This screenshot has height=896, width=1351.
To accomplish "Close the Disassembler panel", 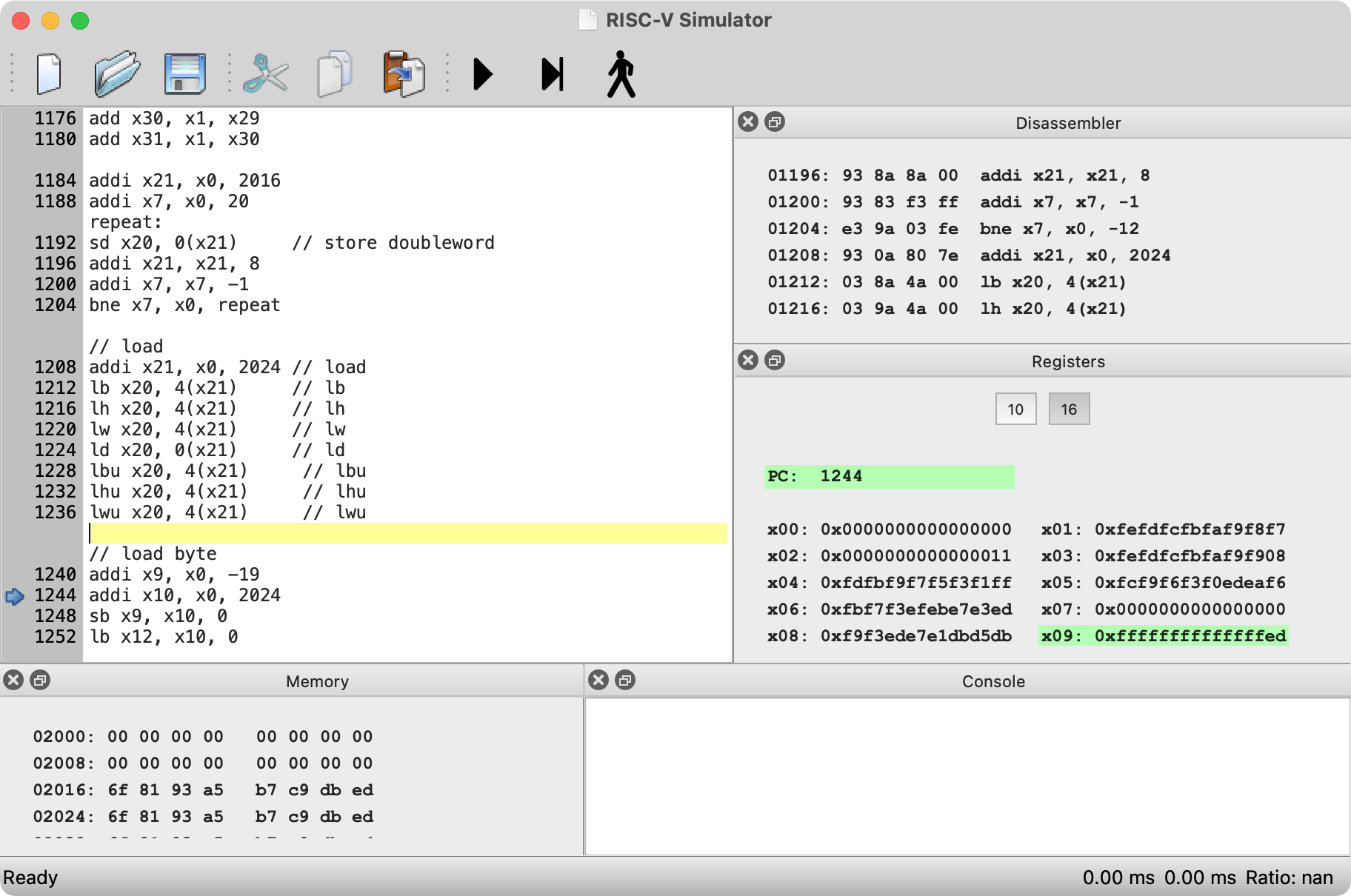I will pyautogui.click(x=748, y=121).
